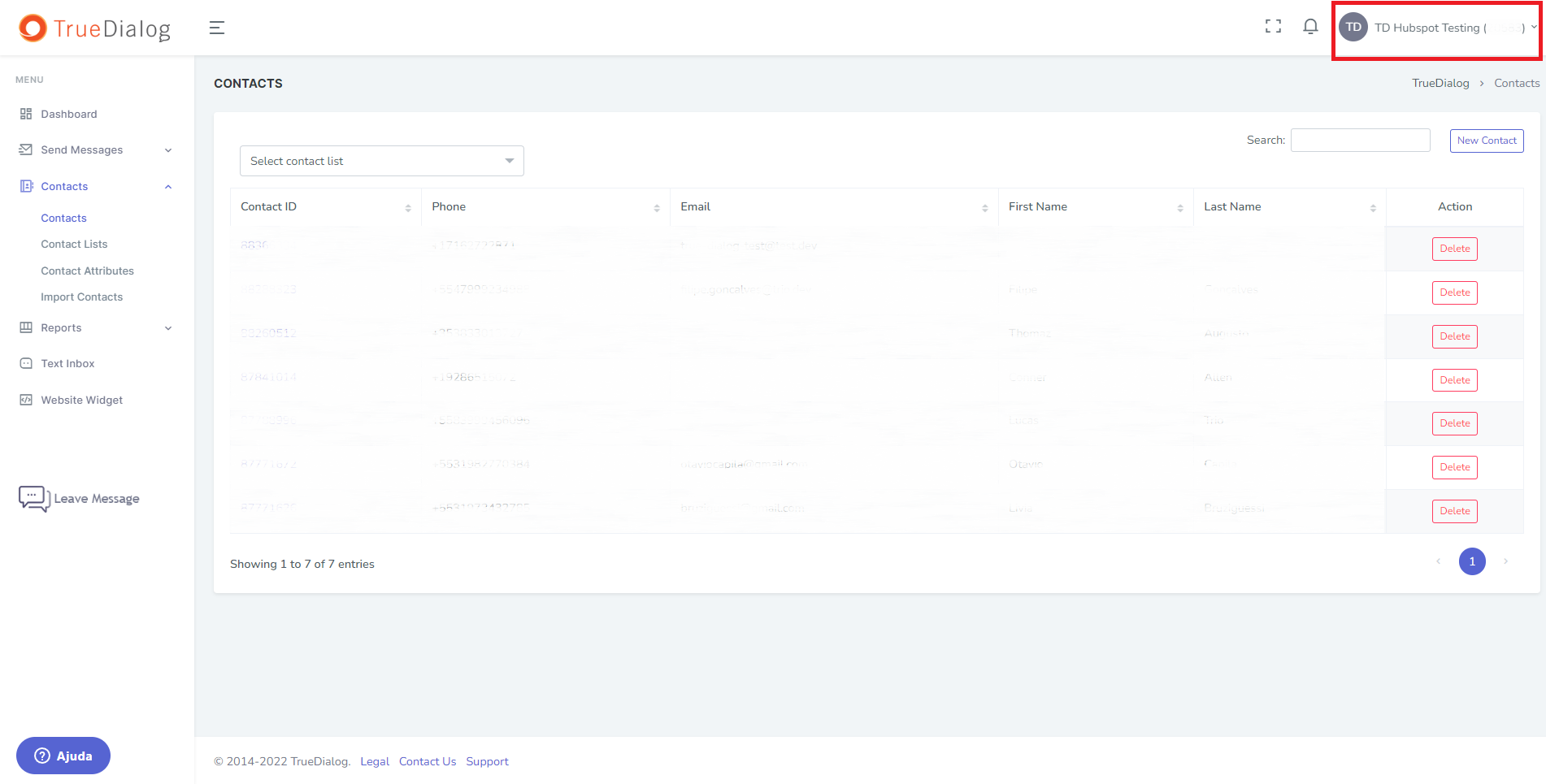The height and width of the screenshot is (784, 1546).
Task: Sort by Last Name column arrows
Action: pyautogui.click(x=1373, y=208)
